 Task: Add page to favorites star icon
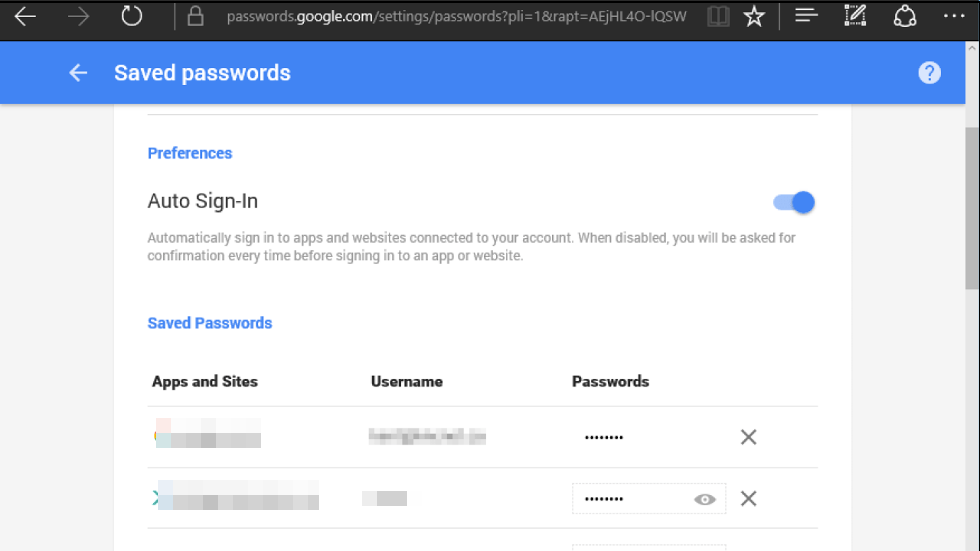click(754, 16)
